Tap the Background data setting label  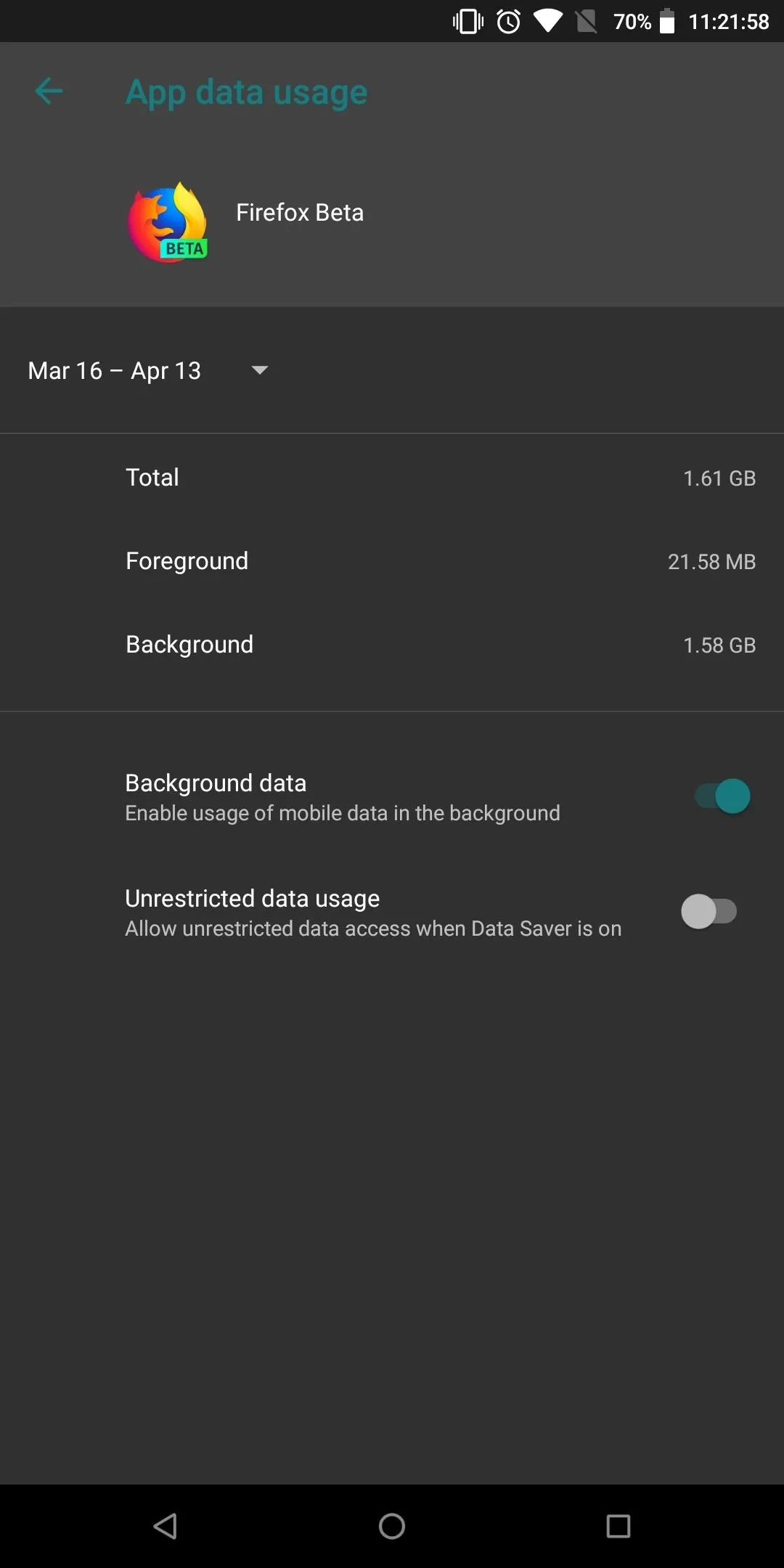click(x=216, y=783)
